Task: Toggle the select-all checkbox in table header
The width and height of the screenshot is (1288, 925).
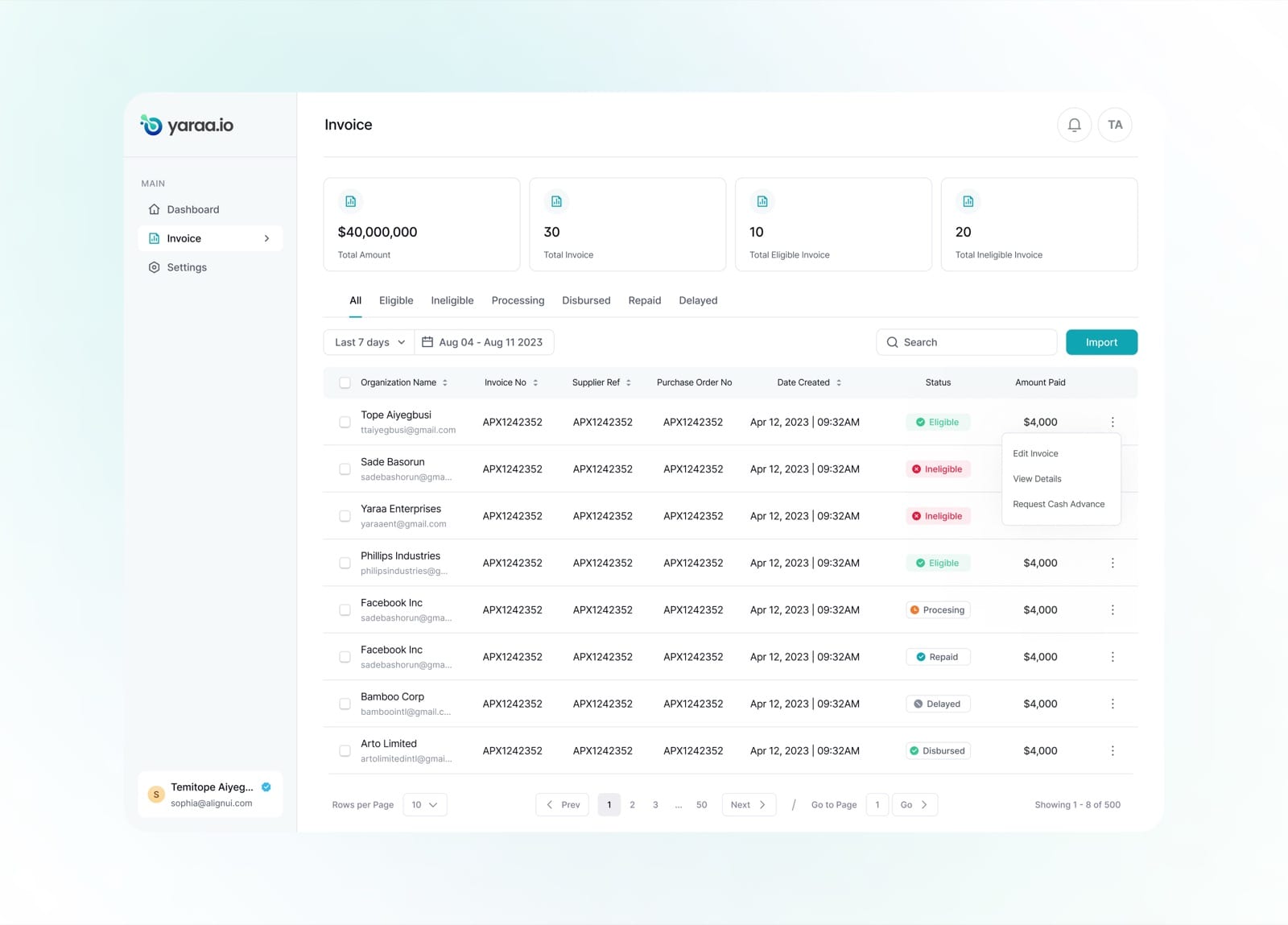Action: point(345,382)
